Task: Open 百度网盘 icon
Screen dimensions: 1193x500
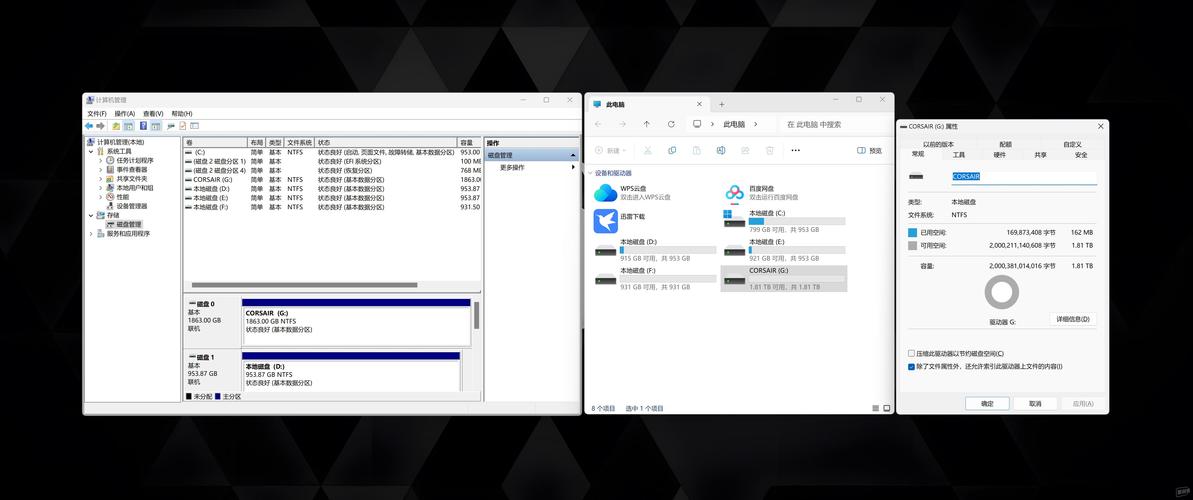Action: point(734,193)
